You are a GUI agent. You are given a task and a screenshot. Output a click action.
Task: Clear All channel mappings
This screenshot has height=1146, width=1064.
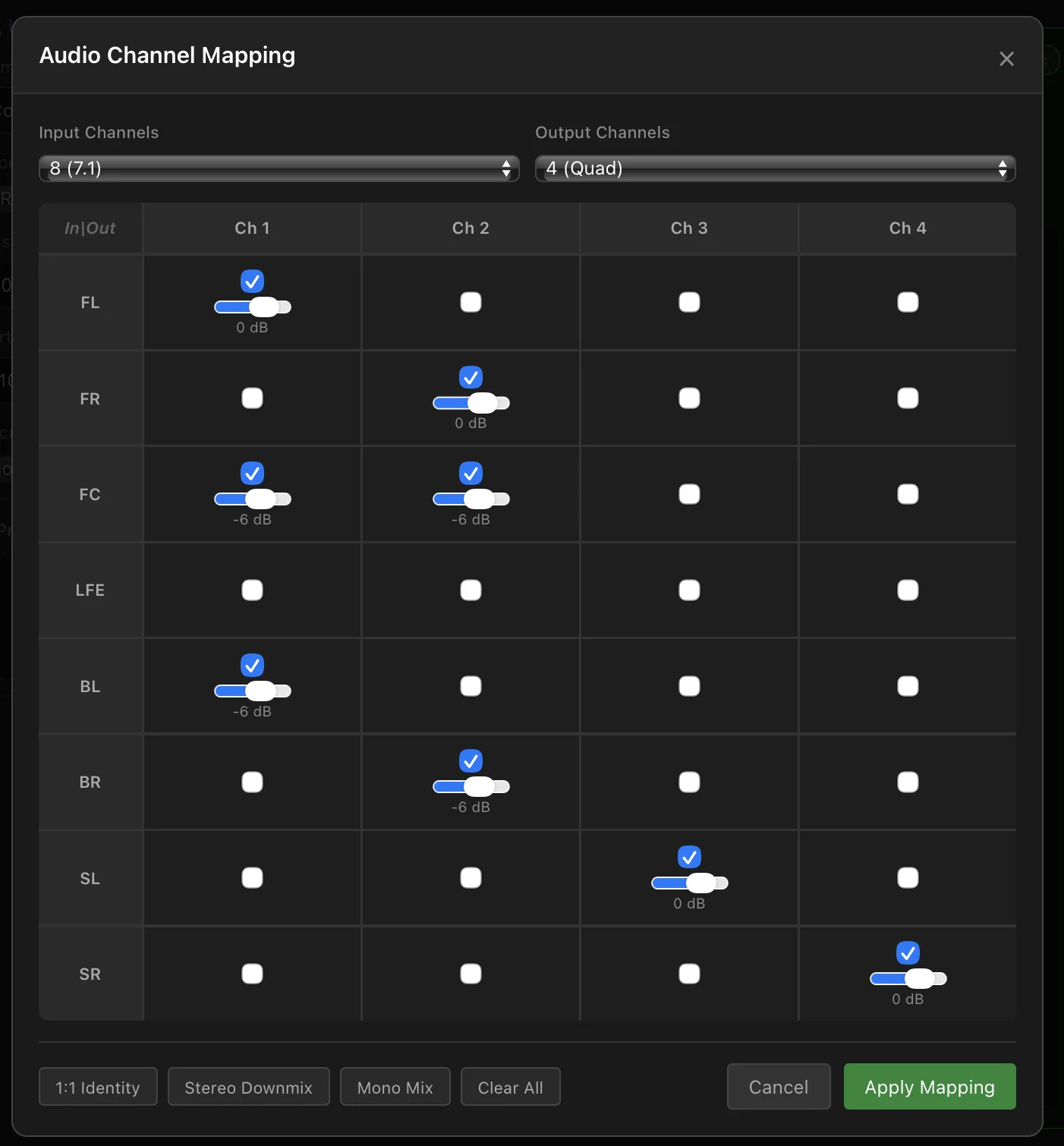510,1086
